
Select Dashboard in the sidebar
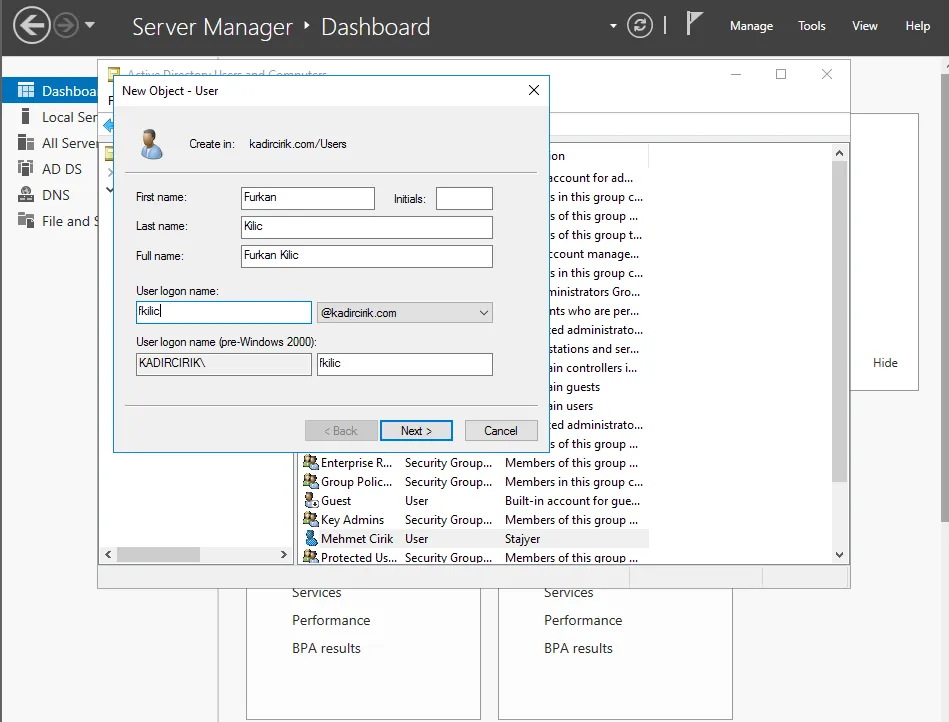pos(50,91)
